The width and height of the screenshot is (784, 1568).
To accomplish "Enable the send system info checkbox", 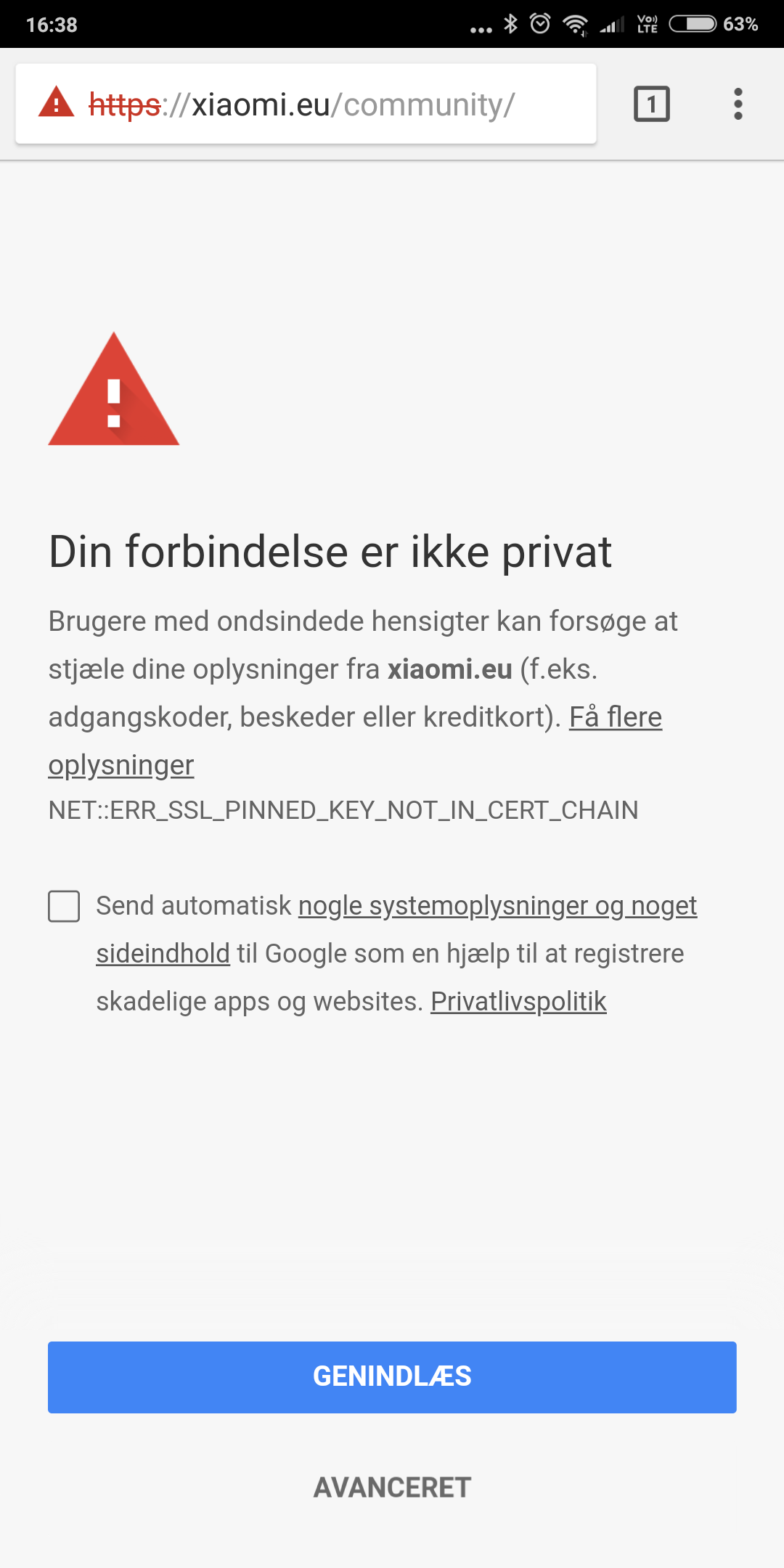I will (64, 907).
